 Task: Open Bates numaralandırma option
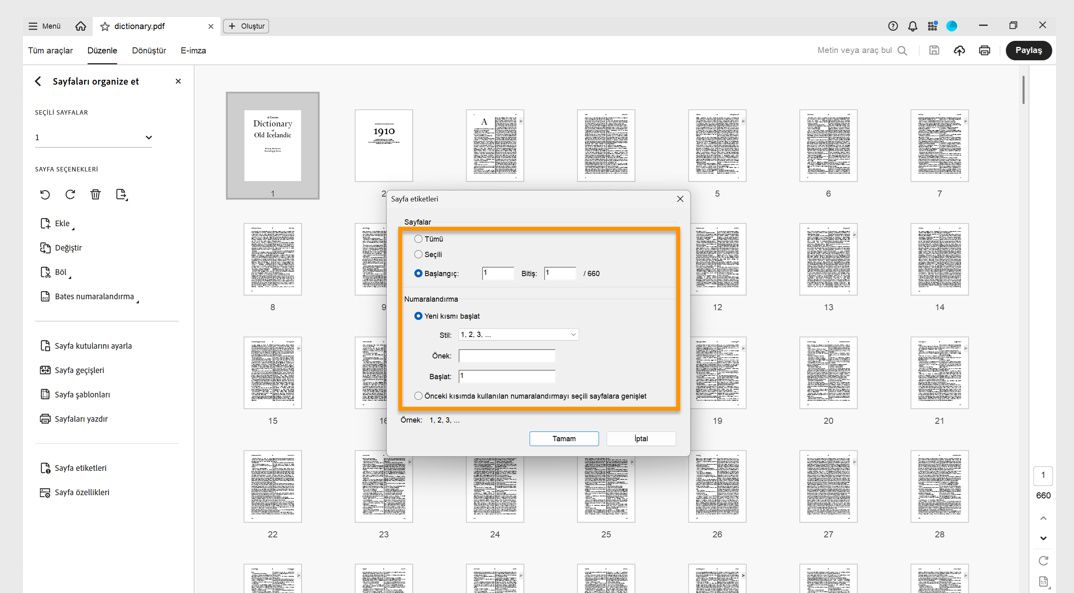[89, 297]
